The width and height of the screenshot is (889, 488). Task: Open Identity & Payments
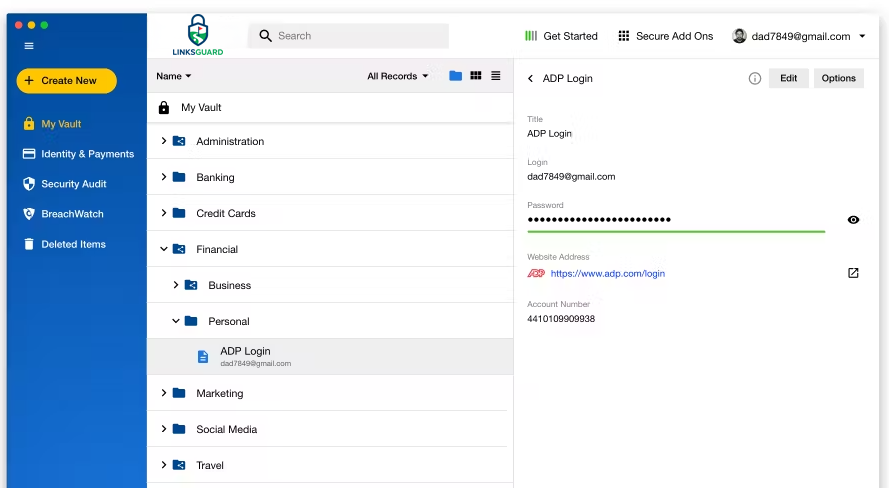click(87, 154)
